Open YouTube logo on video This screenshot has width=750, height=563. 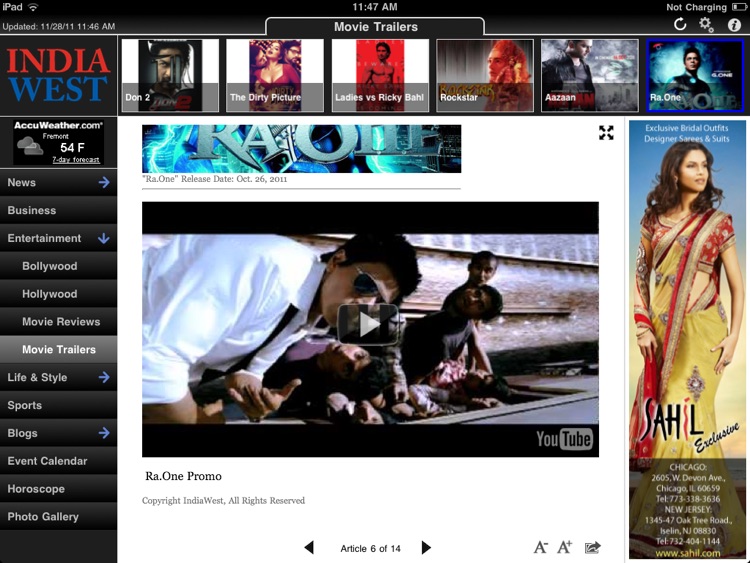click(x=564, y=439)
